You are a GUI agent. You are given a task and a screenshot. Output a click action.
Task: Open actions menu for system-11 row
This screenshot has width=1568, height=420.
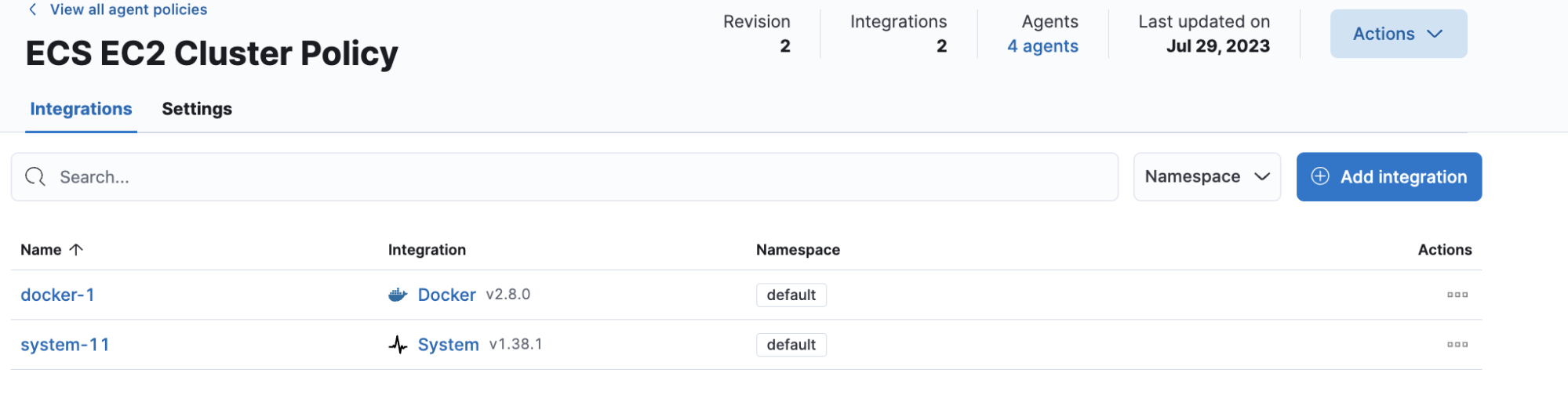tap(1457, 345)
